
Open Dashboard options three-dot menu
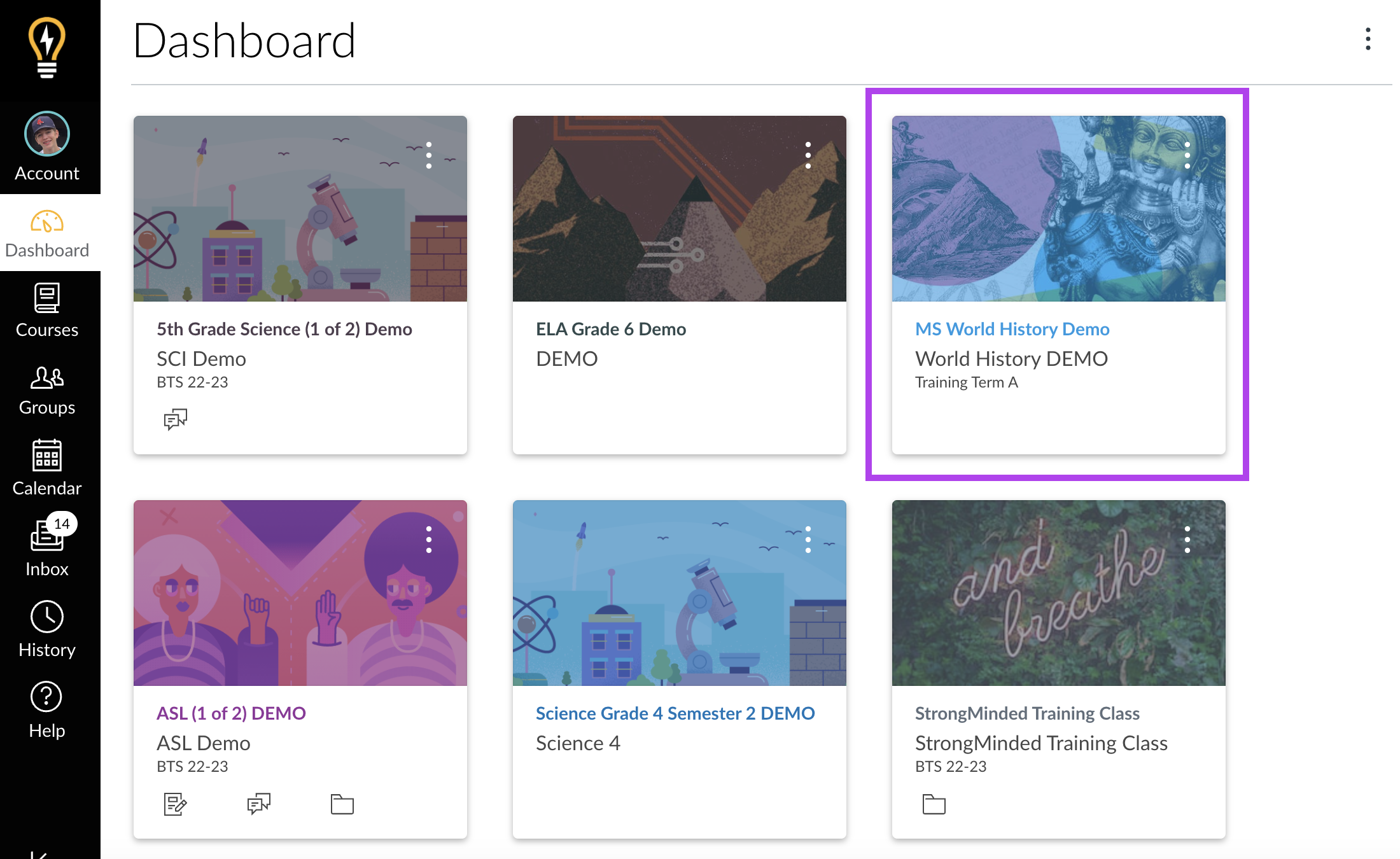point(1368,39)
